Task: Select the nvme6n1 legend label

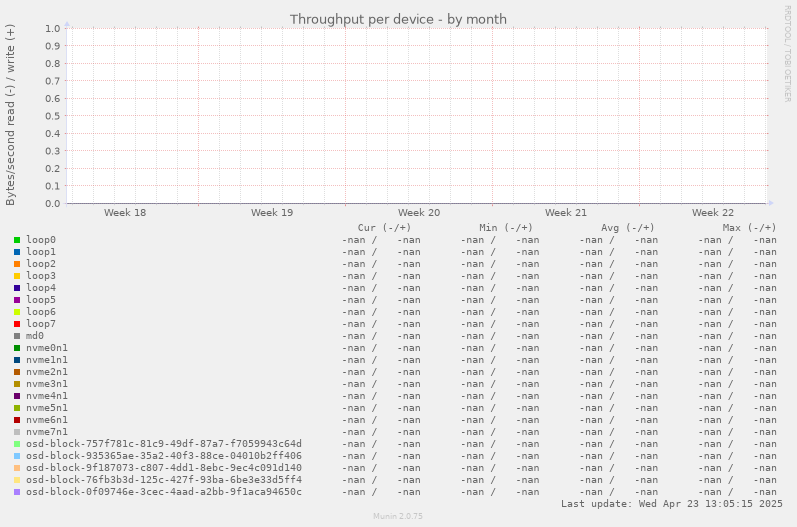Action: (47, 420)
